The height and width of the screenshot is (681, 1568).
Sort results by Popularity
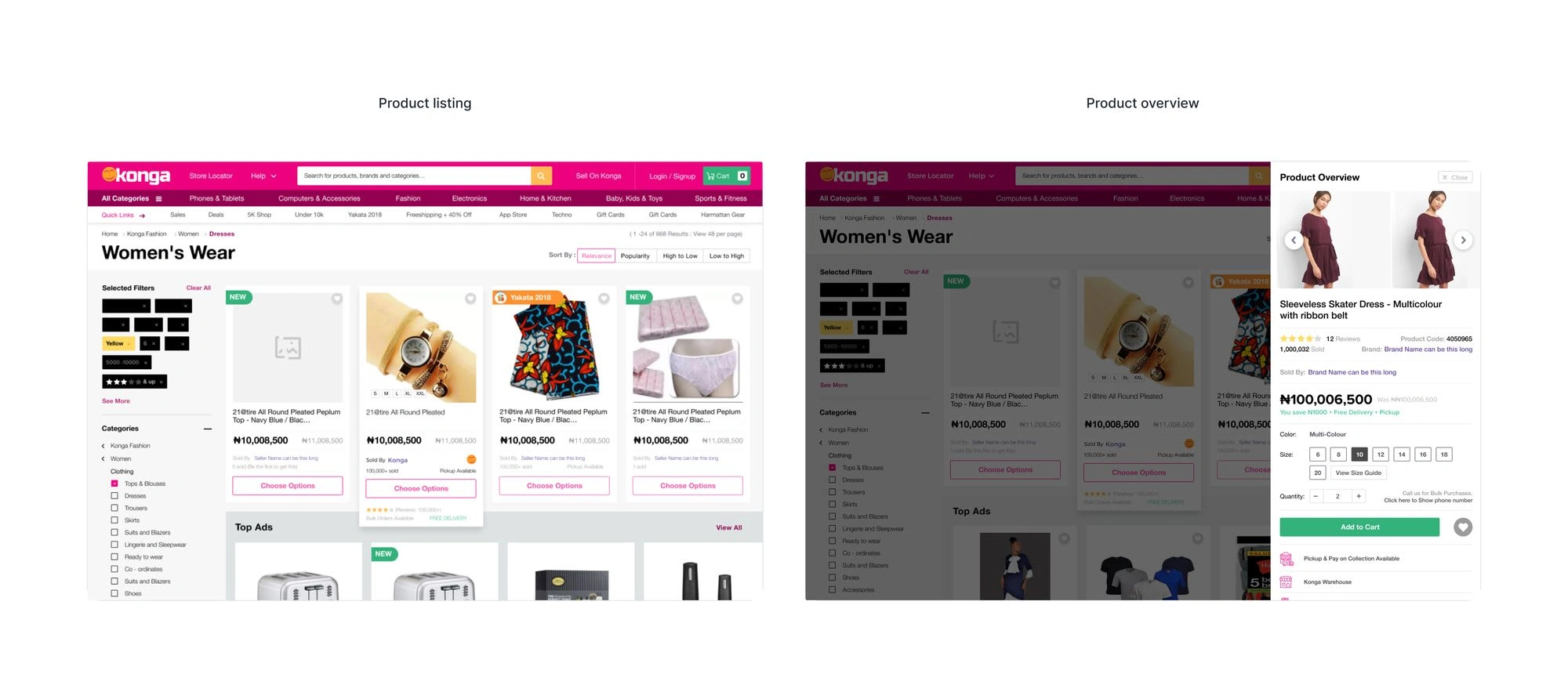(635, 256)
